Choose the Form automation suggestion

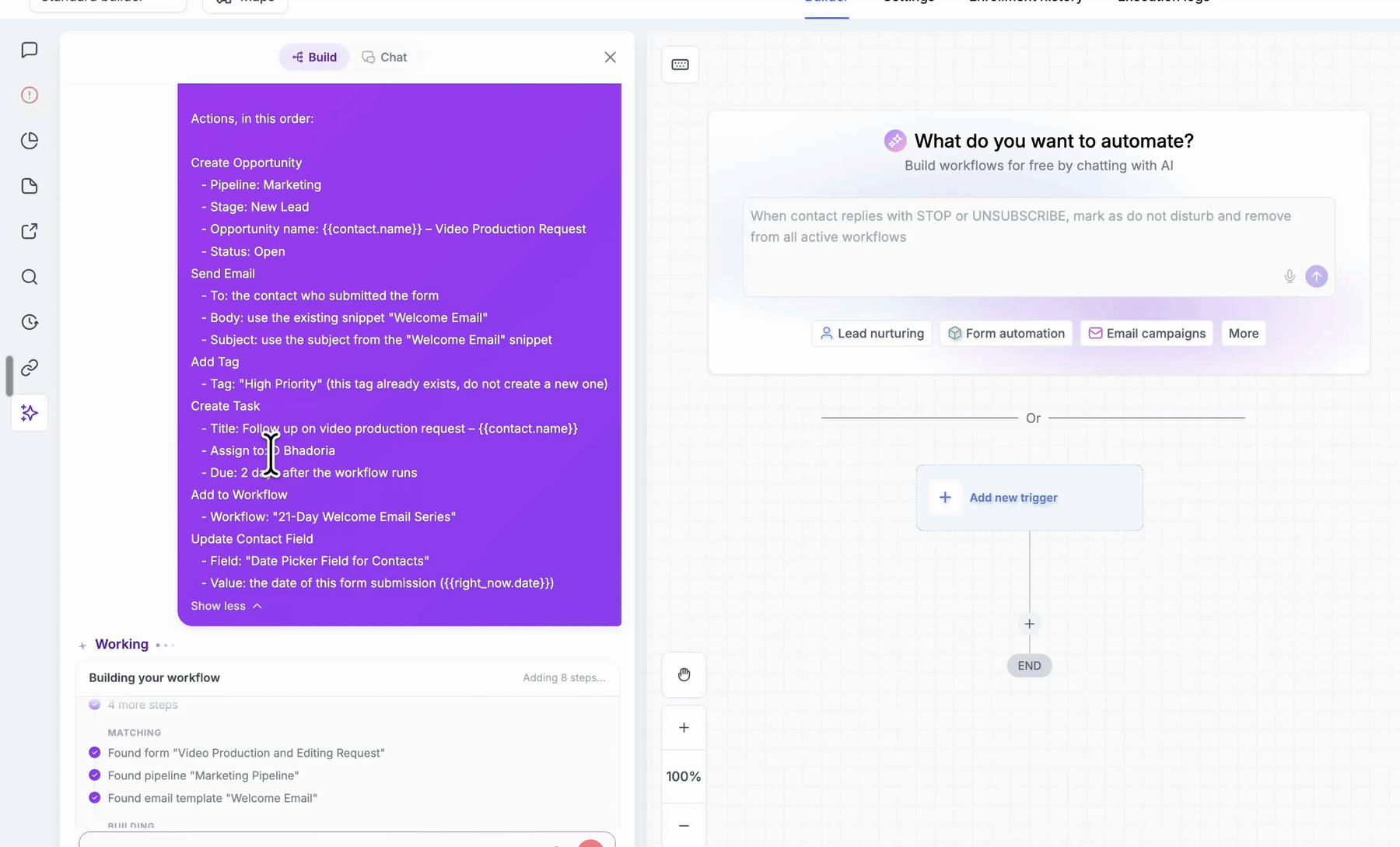click(1006, 333)
